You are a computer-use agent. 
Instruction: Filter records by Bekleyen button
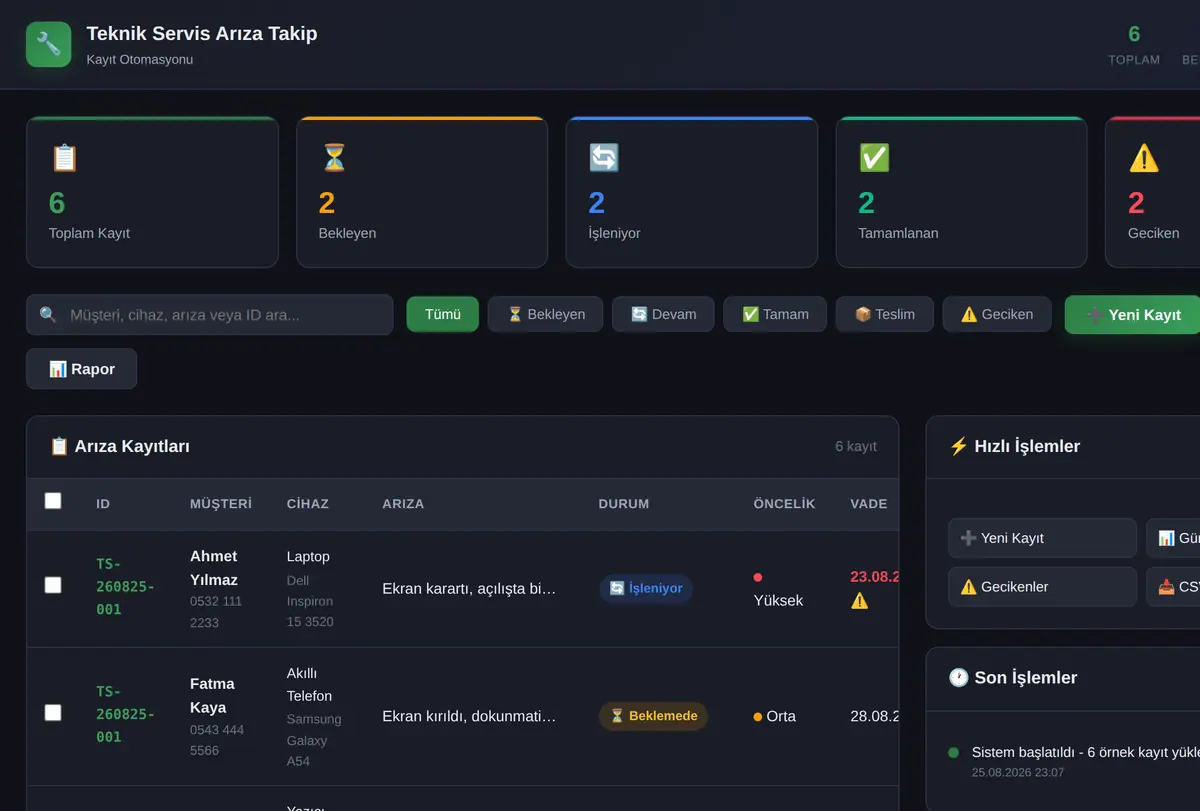point(546,314)
